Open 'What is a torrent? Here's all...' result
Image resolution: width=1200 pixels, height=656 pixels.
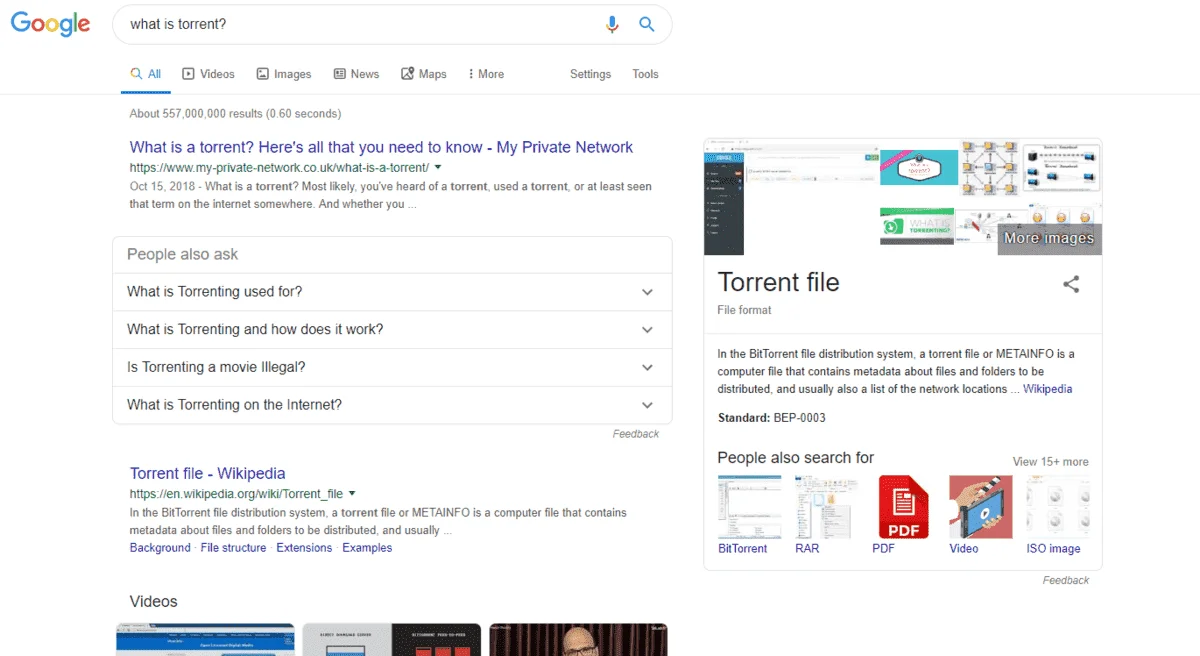381,147
